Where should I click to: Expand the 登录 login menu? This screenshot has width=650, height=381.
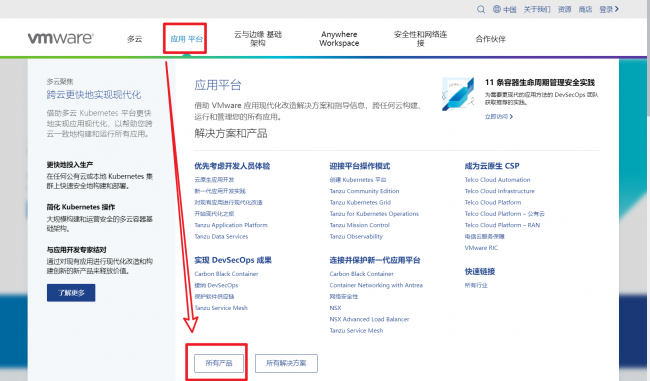[609, 9]
